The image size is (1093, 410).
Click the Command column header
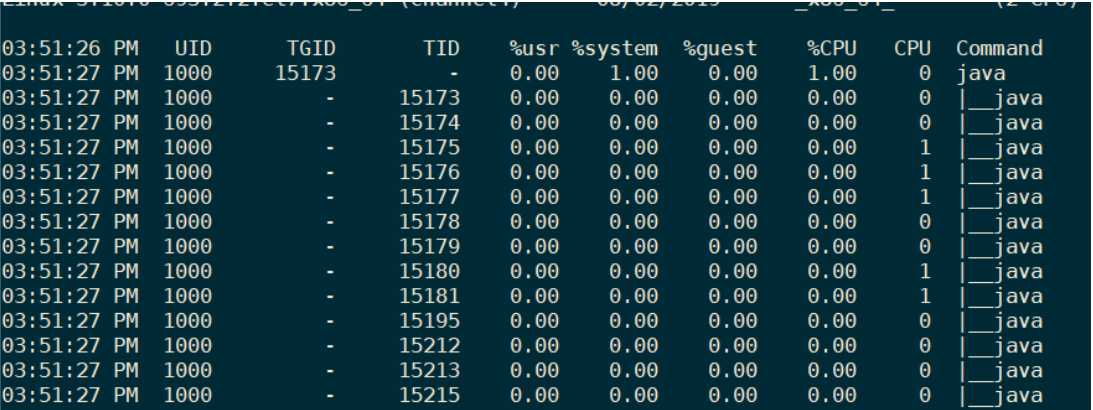[1000, 48]
